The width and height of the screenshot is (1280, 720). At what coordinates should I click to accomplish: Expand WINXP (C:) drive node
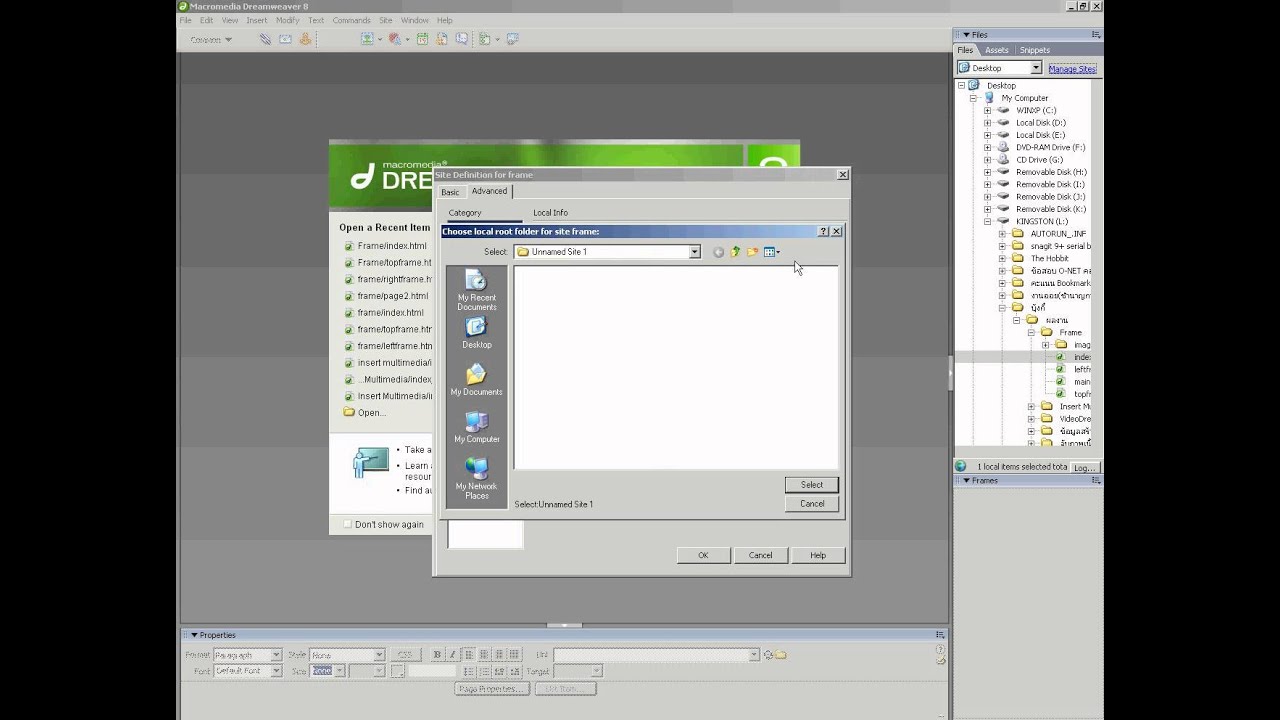coord(987,110)
